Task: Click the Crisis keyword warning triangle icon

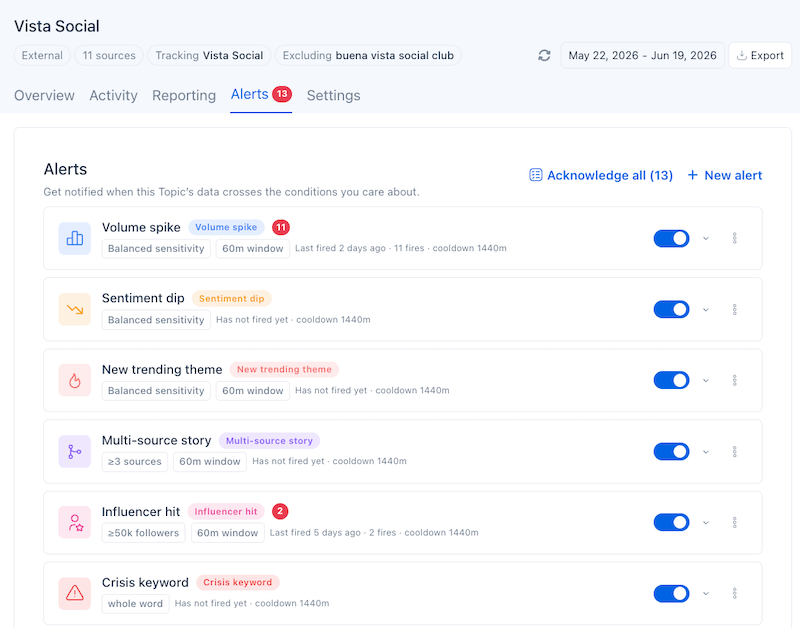Action: [74, 593]
